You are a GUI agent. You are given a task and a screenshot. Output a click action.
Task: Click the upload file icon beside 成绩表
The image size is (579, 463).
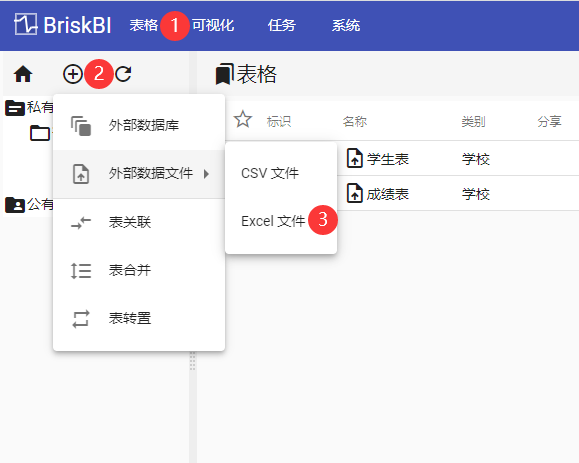(354, 193)
